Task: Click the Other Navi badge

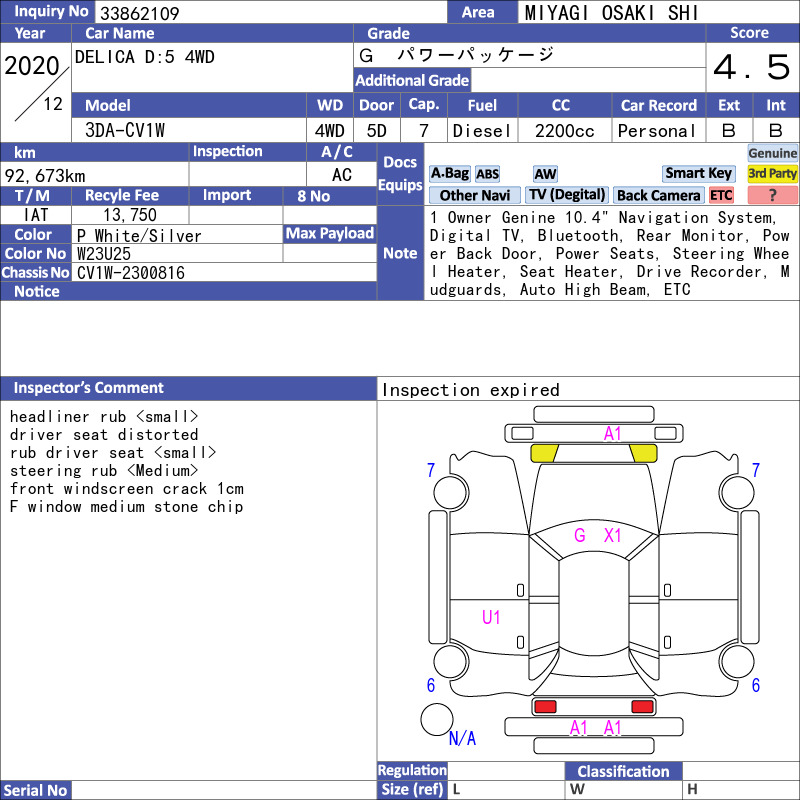Action: pyautogui.click(x=474, y=195)
